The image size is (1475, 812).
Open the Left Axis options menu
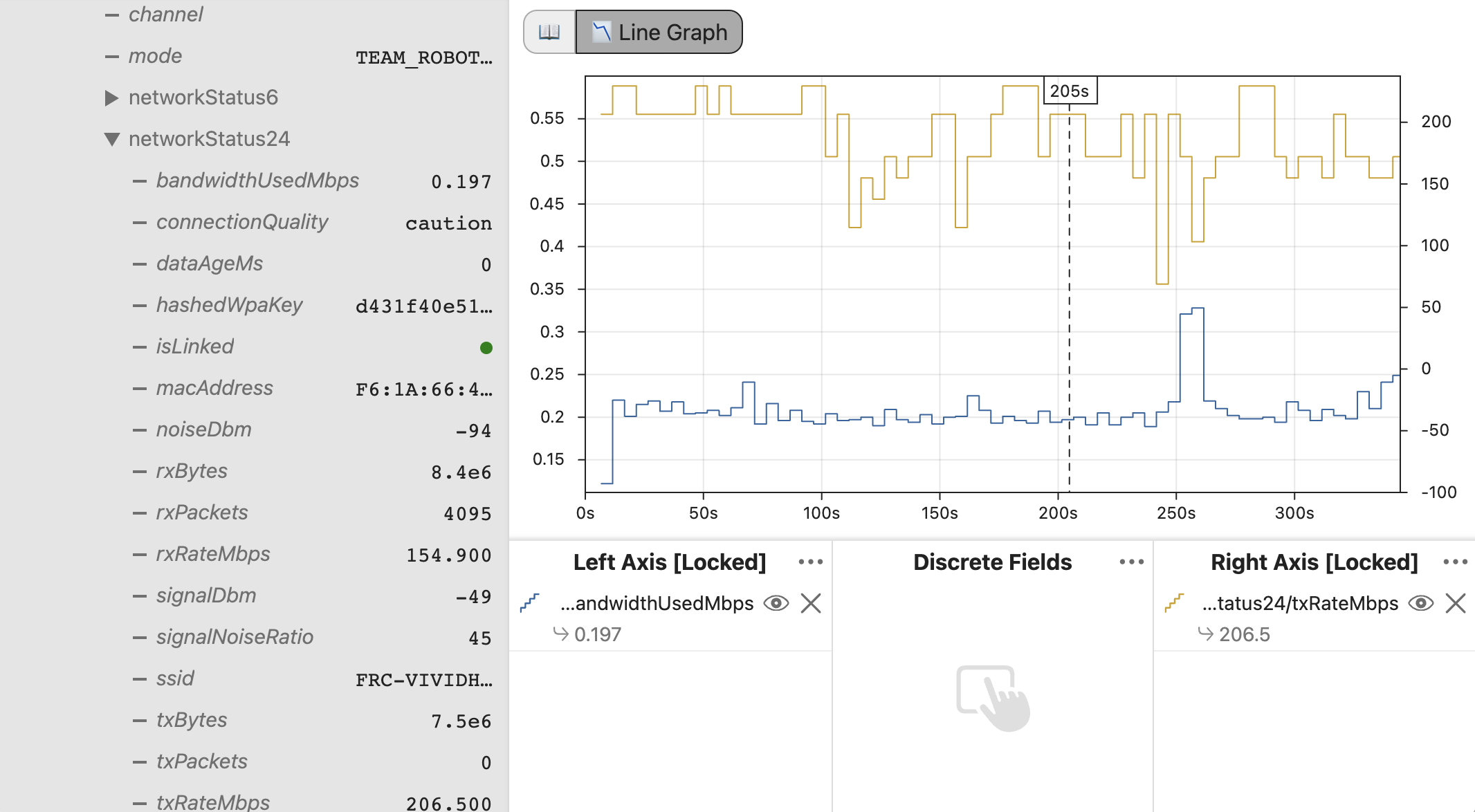tap(811, 562)
